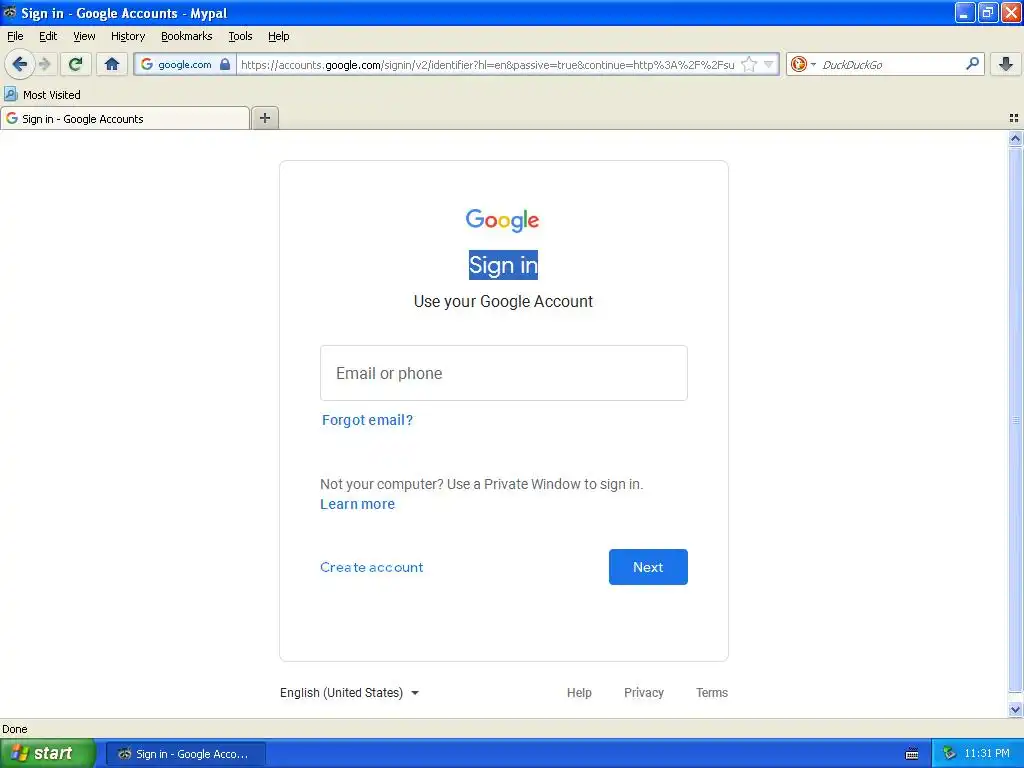Click the lock security icon in address bar
The height and width of the screenshot is (768, 1024).
pos(225,64)
